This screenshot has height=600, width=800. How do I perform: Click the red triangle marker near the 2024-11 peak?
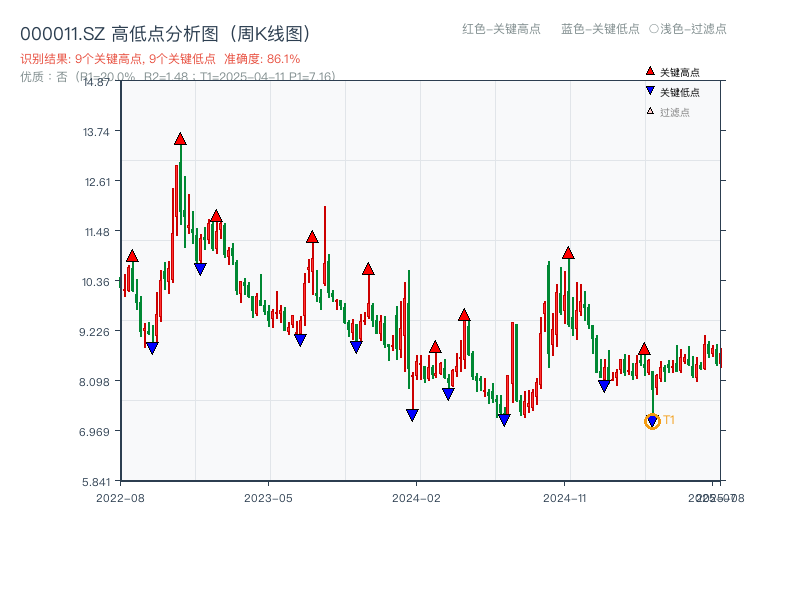tap(568, 253)
